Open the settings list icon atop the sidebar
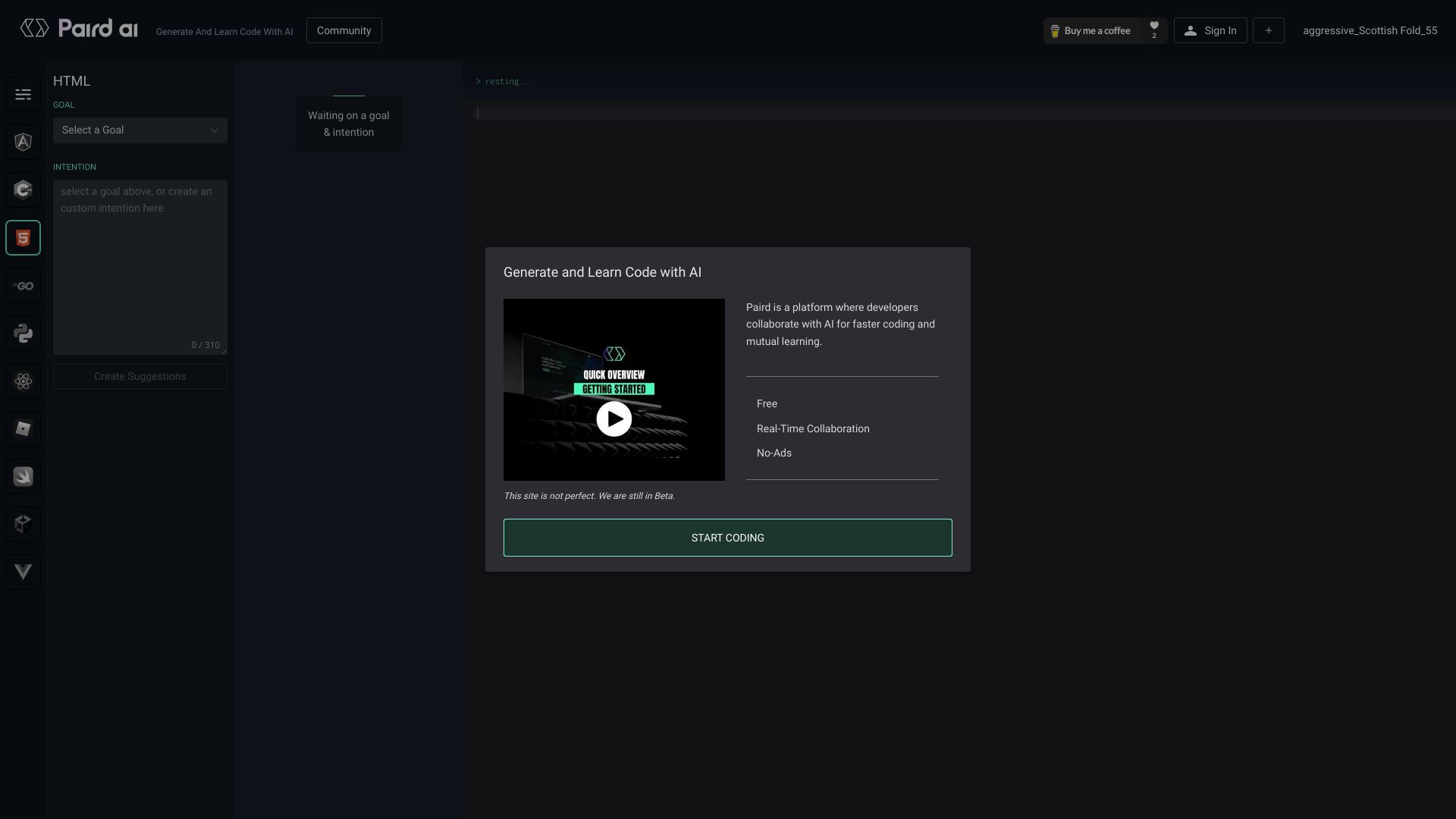 tap(23, 94)
